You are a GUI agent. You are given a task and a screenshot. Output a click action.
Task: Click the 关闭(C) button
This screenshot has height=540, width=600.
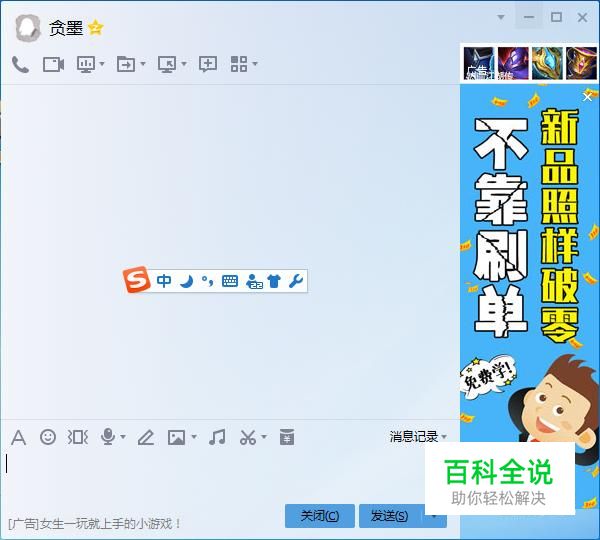(320, 516)
